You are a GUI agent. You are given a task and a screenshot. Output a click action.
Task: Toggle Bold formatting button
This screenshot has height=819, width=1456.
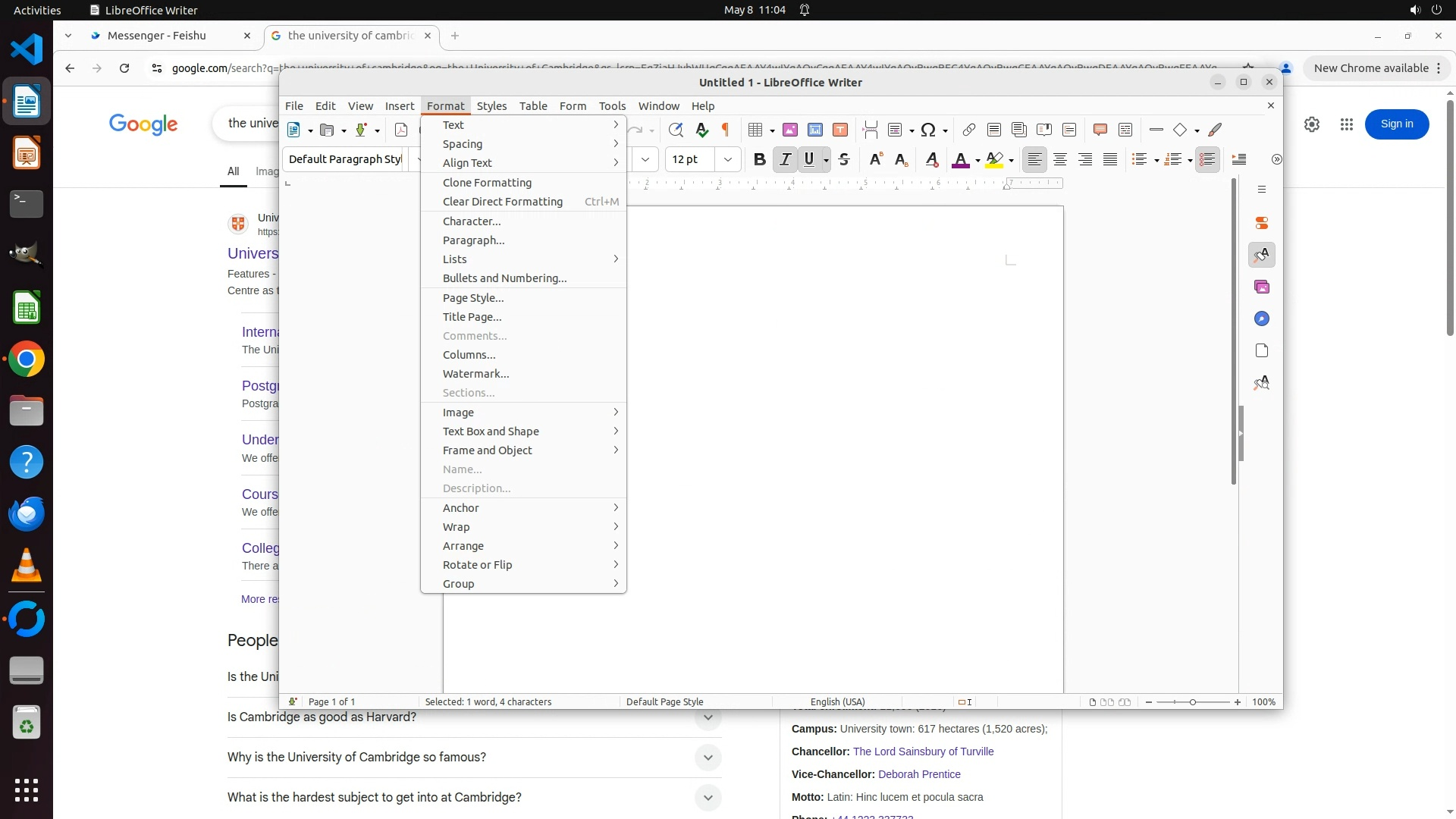pos(759,159)
